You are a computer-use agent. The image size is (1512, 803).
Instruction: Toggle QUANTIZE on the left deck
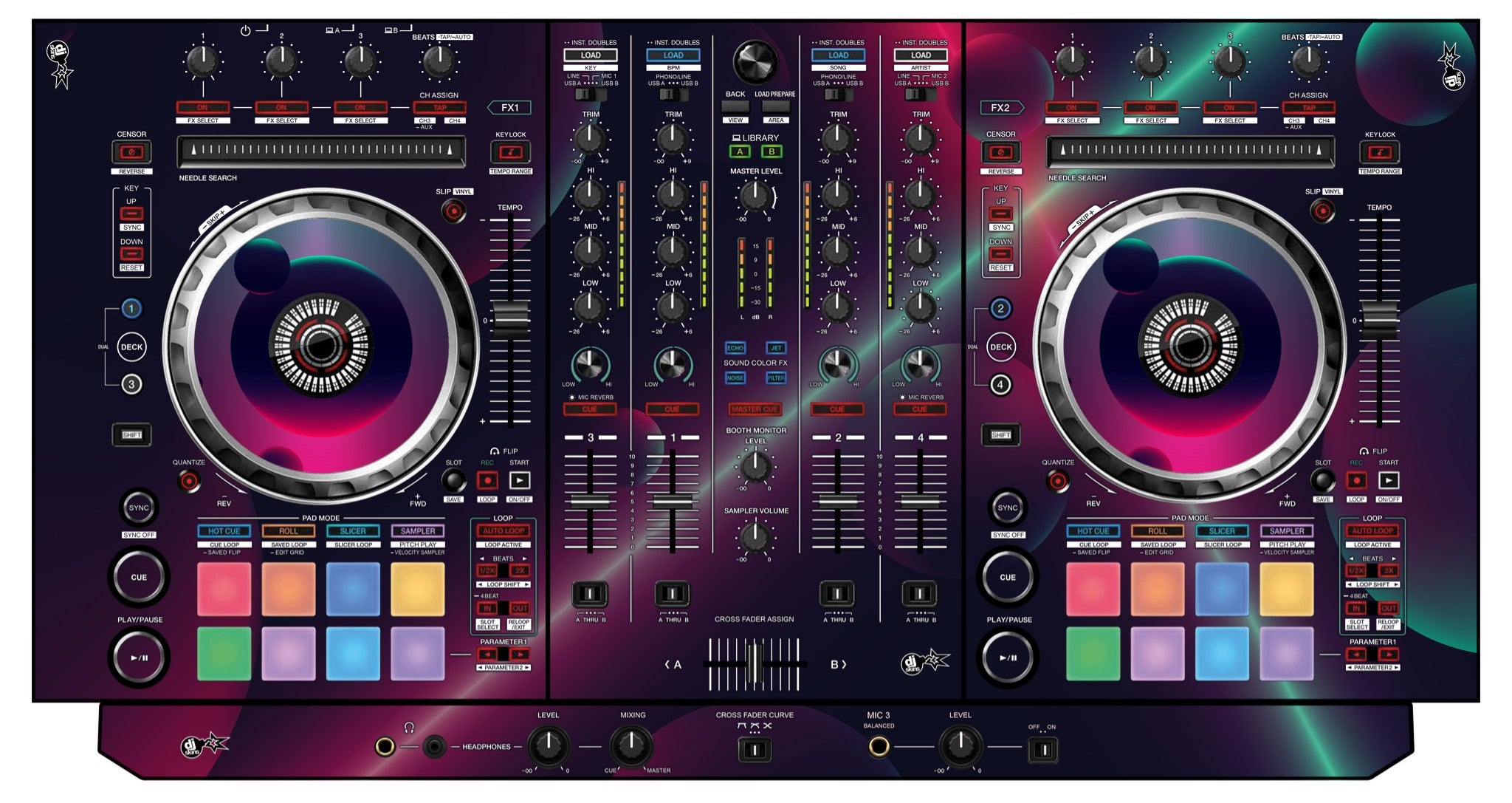(189, 482)
